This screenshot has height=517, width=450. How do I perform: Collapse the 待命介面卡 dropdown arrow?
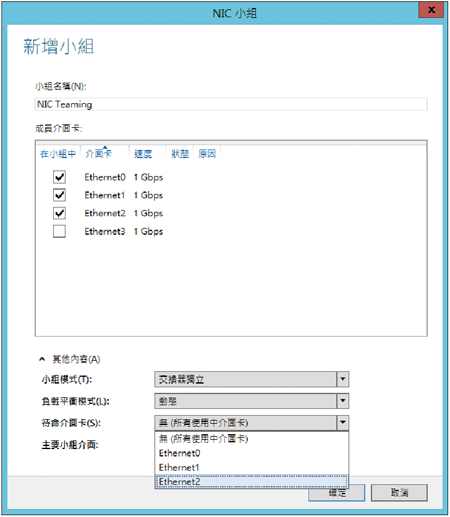pos(343,423)
